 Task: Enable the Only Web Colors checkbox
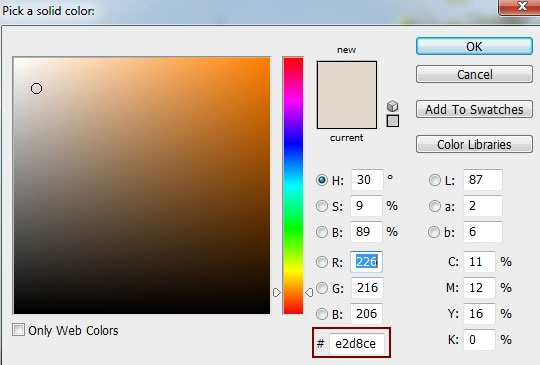pyautogui.click(x=18, y=330)
